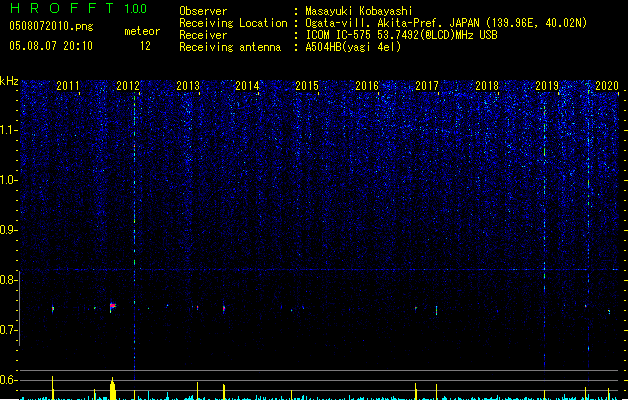
Task: Click the date stamp 05.08.07 20:10
Action: pos(51,46)
